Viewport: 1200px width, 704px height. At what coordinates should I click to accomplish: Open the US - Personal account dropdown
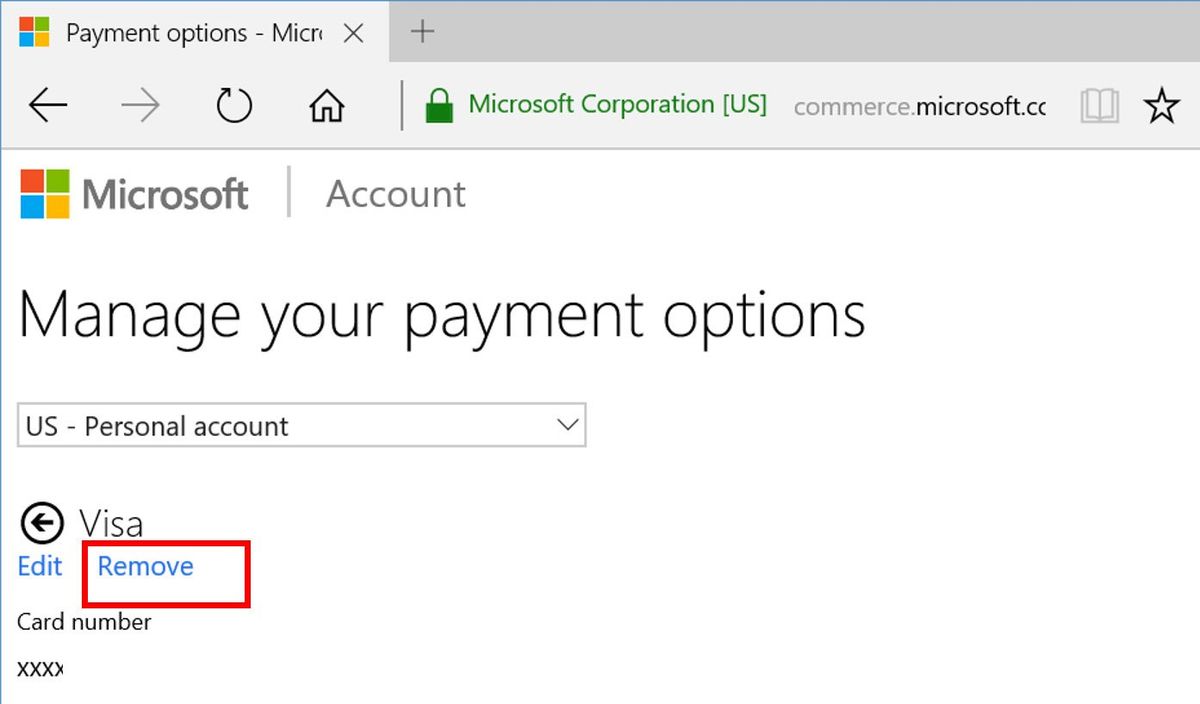pos(300,425)
